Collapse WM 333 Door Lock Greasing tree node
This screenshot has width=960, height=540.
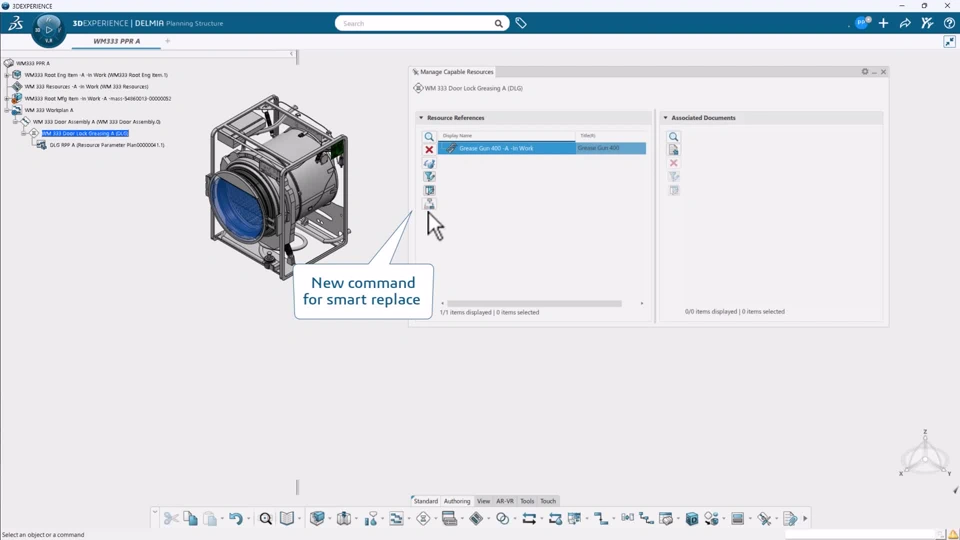[24, 133]
